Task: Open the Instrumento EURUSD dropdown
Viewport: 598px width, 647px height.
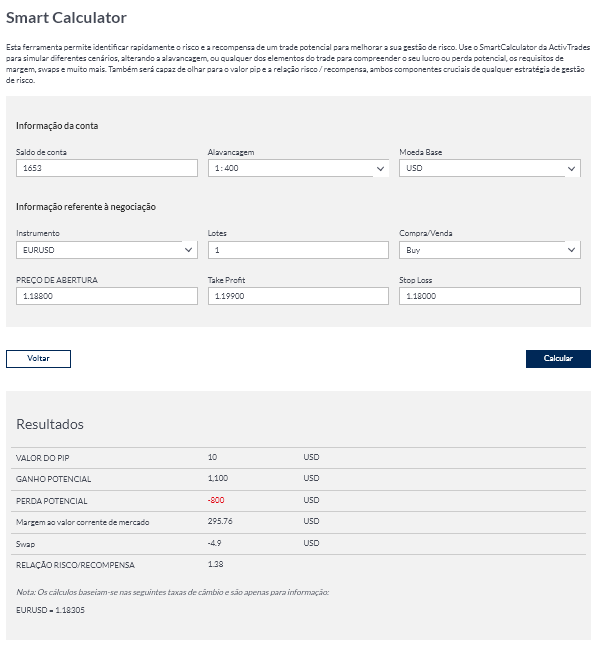Action: point(106,250)
